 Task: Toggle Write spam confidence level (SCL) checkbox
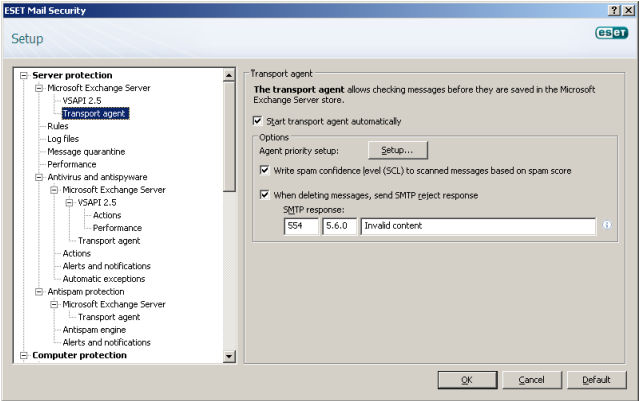coord(264,170)
